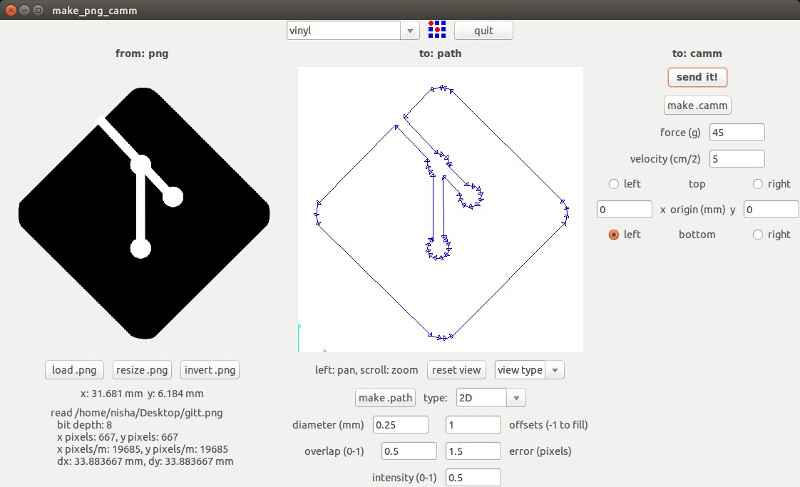Image resolution: width=800 pixels, height=487 pixels.
Task: Send the job with 'send it!' button
Action: click(x=697, y=77)
